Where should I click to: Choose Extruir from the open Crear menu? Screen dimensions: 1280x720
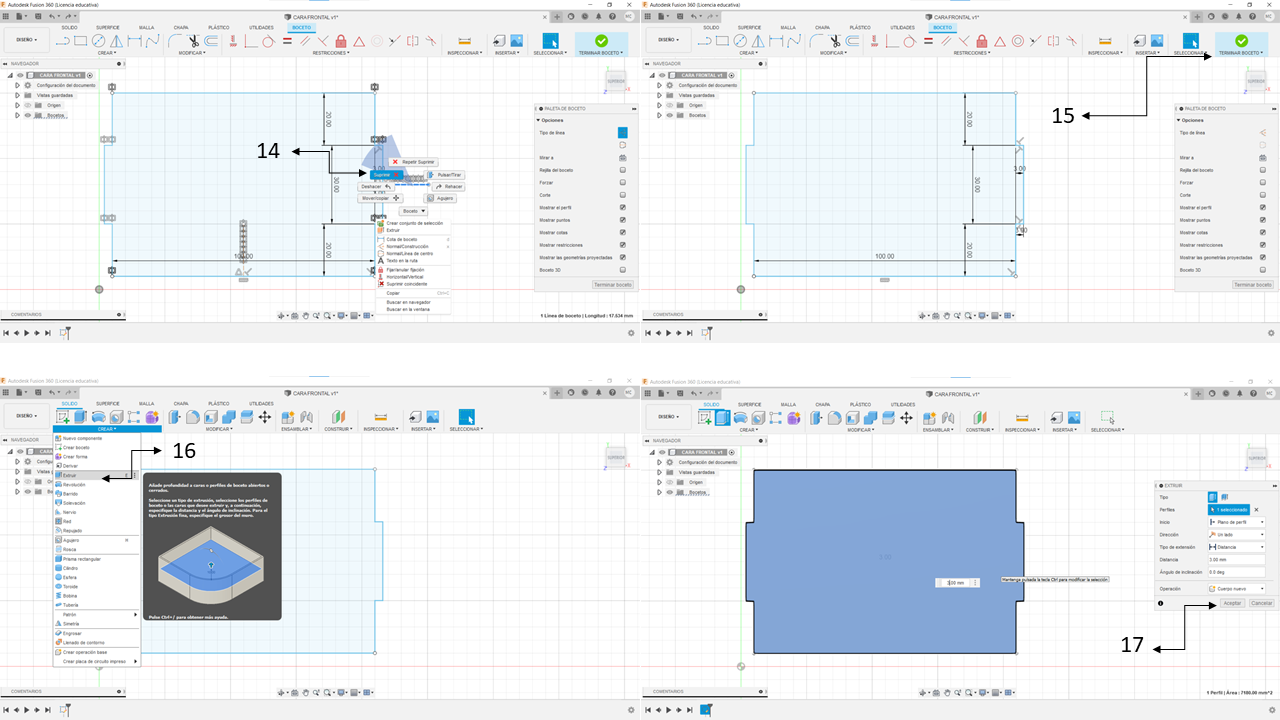click(x=96, y=475)
